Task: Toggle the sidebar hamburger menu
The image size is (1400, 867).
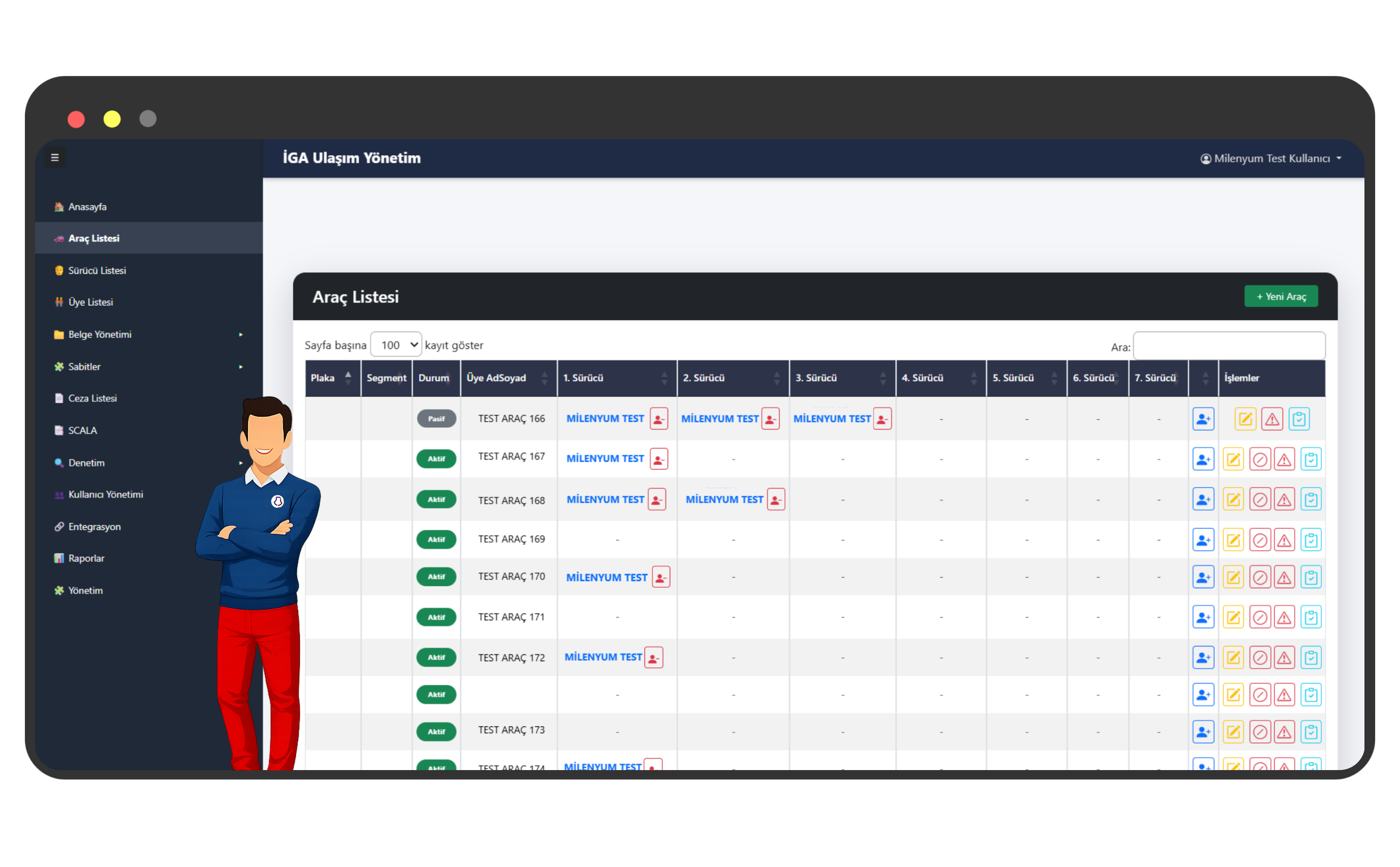Action: click(x=55, y=157)
